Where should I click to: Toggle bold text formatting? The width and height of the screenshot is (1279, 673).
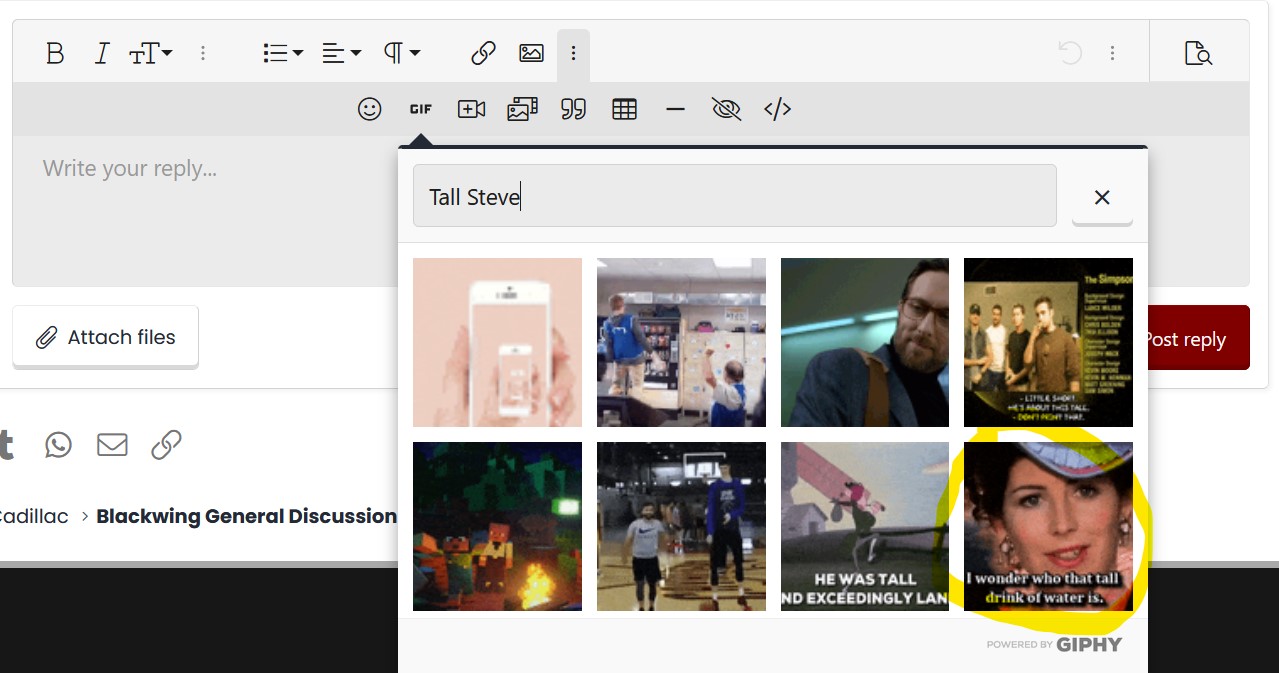(55, 54)
